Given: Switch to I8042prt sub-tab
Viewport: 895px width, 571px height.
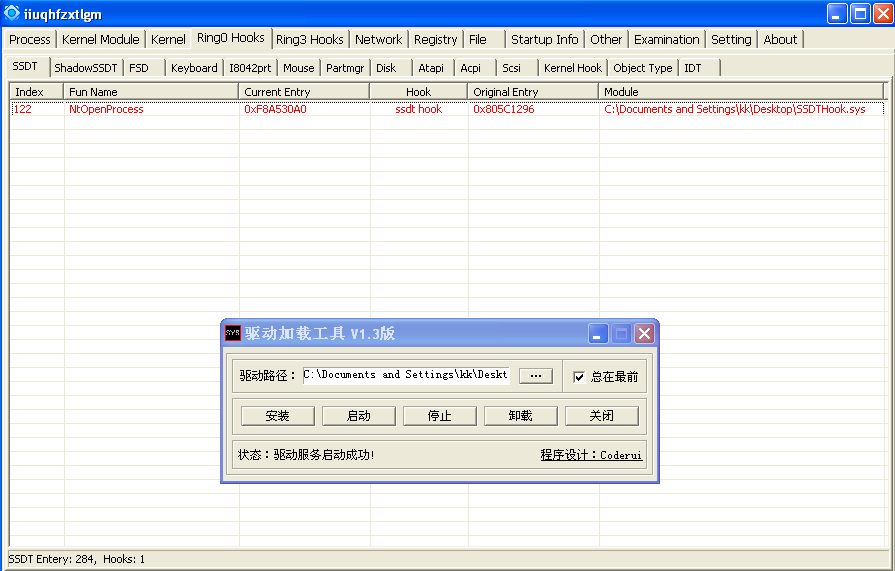Looking at the screenshot, I should (250, 68).
